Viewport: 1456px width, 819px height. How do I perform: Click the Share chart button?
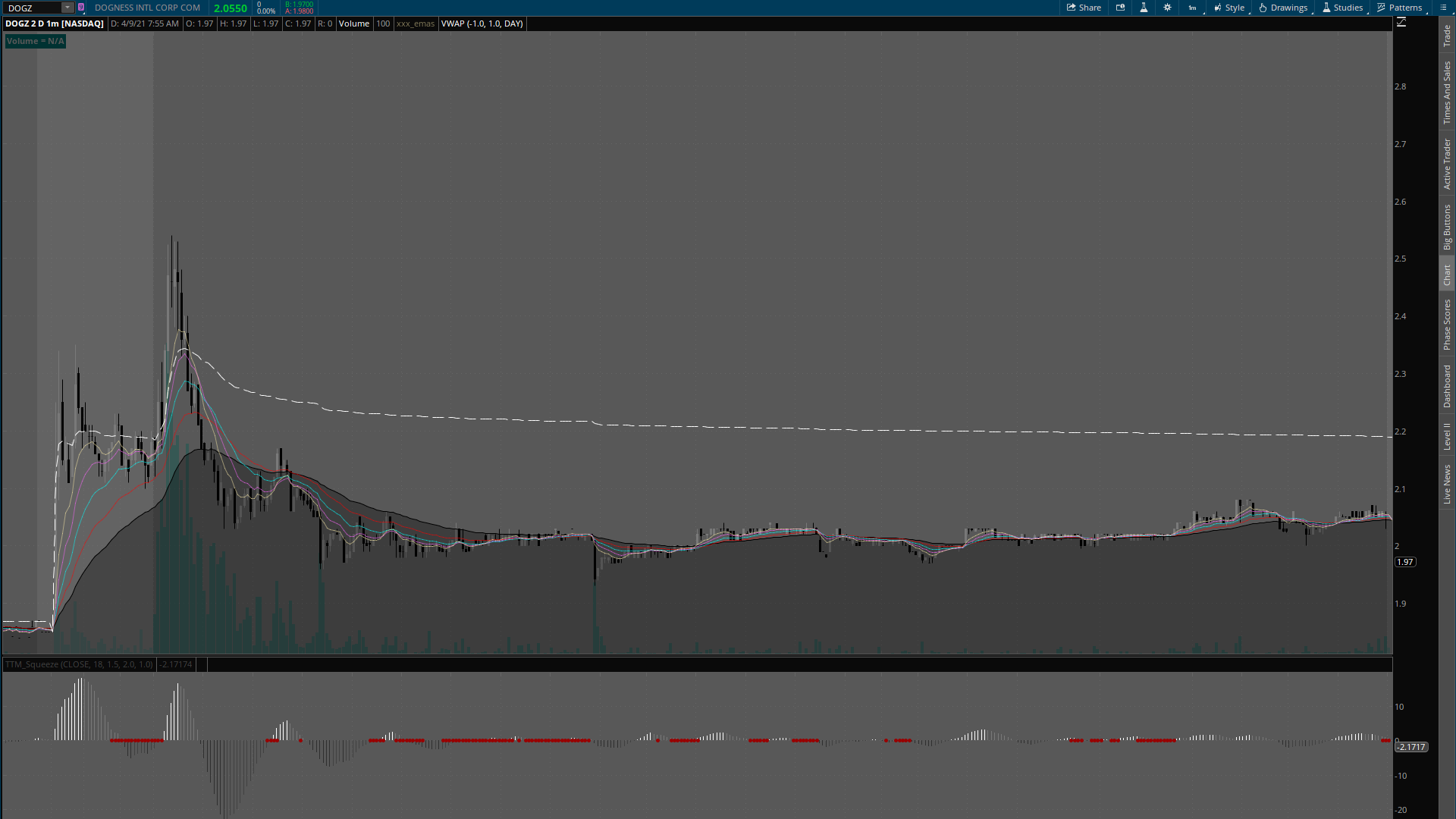(x=1084, y=8)
